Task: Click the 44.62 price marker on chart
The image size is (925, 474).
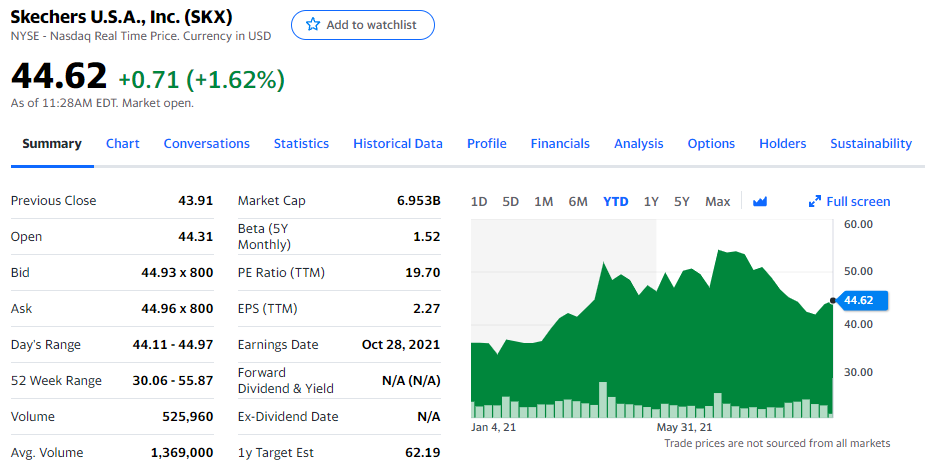Action: pos(860,300)
